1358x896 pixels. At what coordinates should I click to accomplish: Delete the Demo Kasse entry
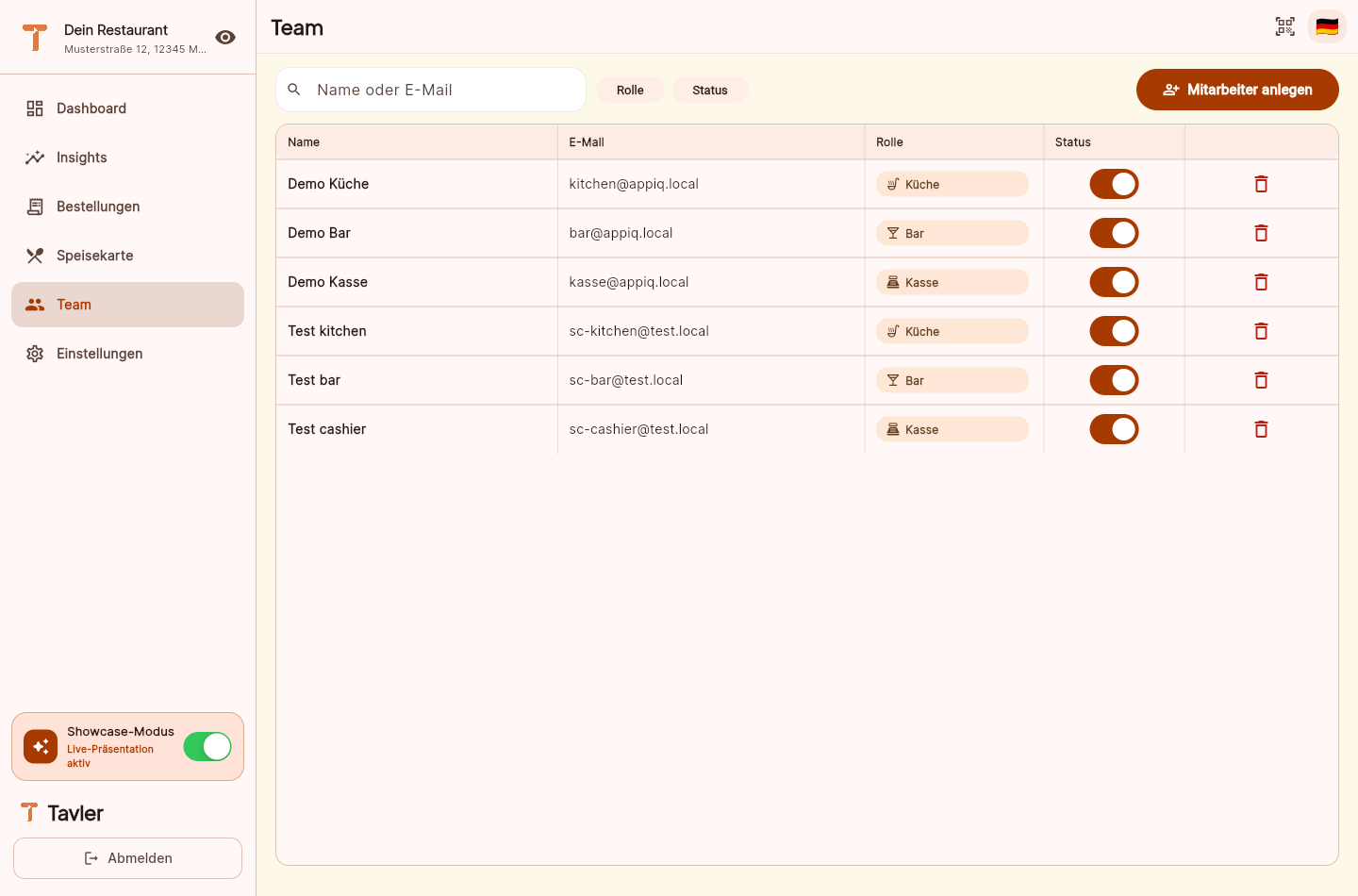tap(1261, 282)
